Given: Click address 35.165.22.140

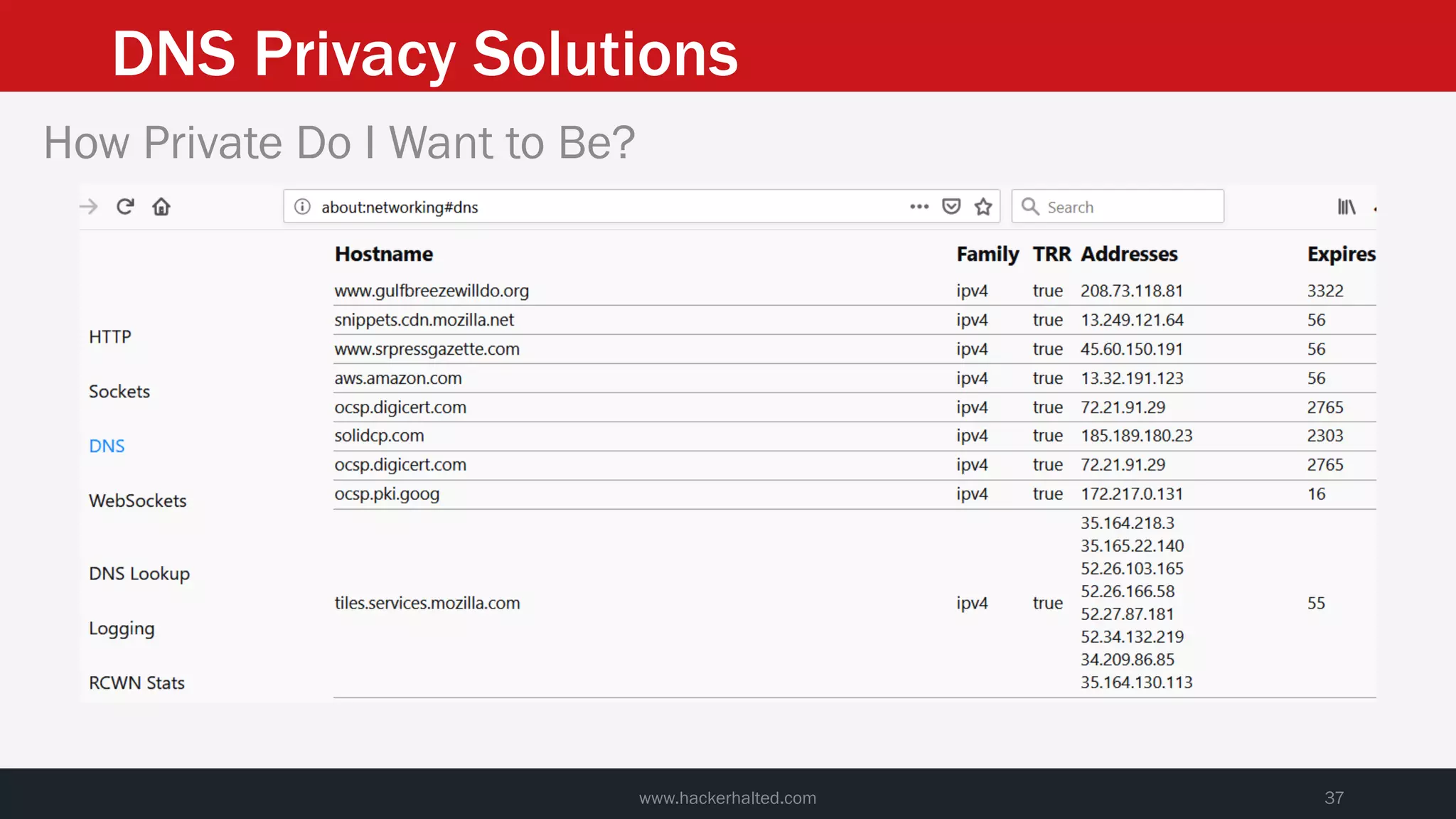Looking at the screenshot, I should coord(1133,545).
